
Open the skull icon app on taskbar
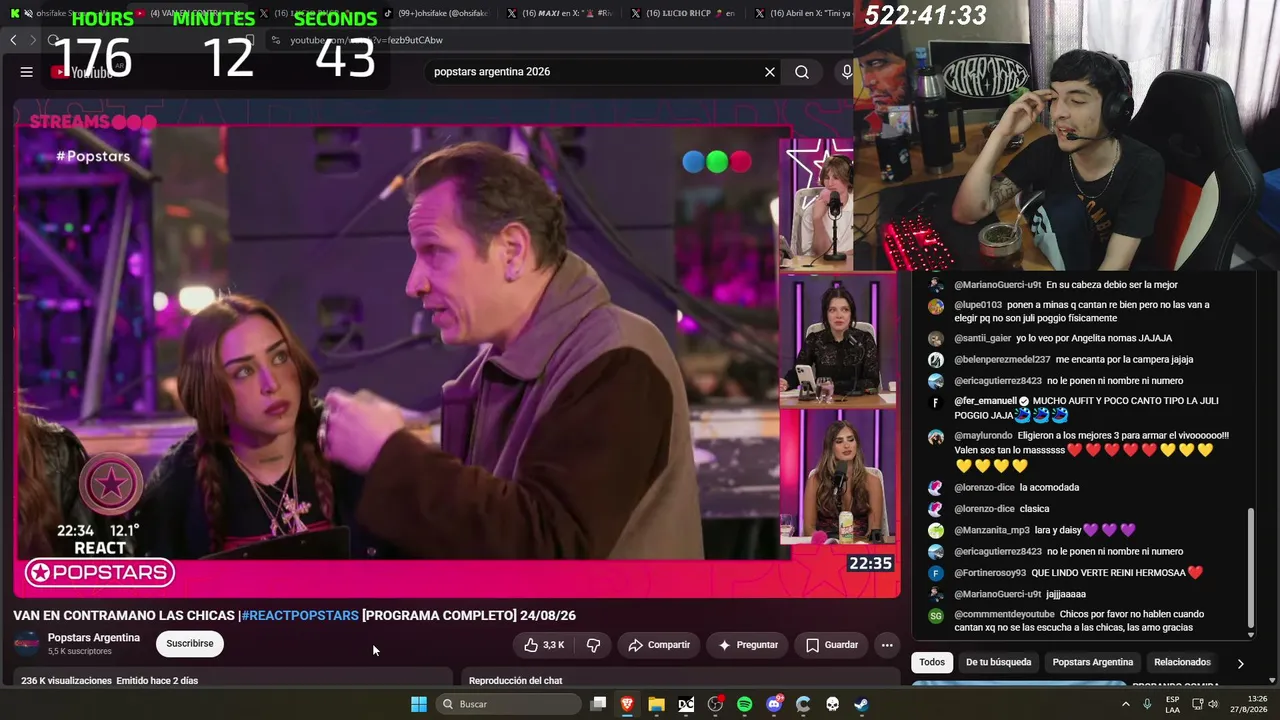[x=832, y=704]
